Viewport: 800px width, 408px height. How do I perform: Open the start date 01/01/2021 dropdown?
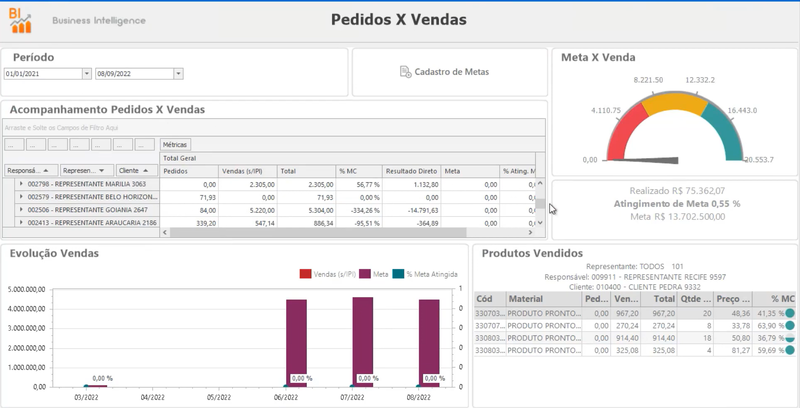coord(87,73)
